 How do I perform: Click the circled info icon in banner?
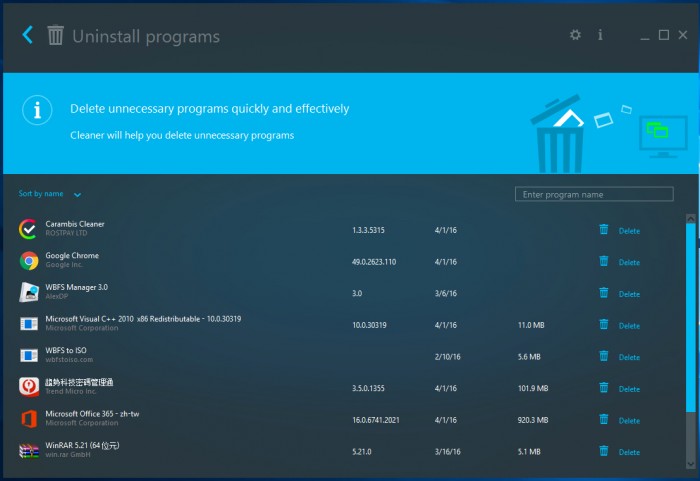coord(37,110)
